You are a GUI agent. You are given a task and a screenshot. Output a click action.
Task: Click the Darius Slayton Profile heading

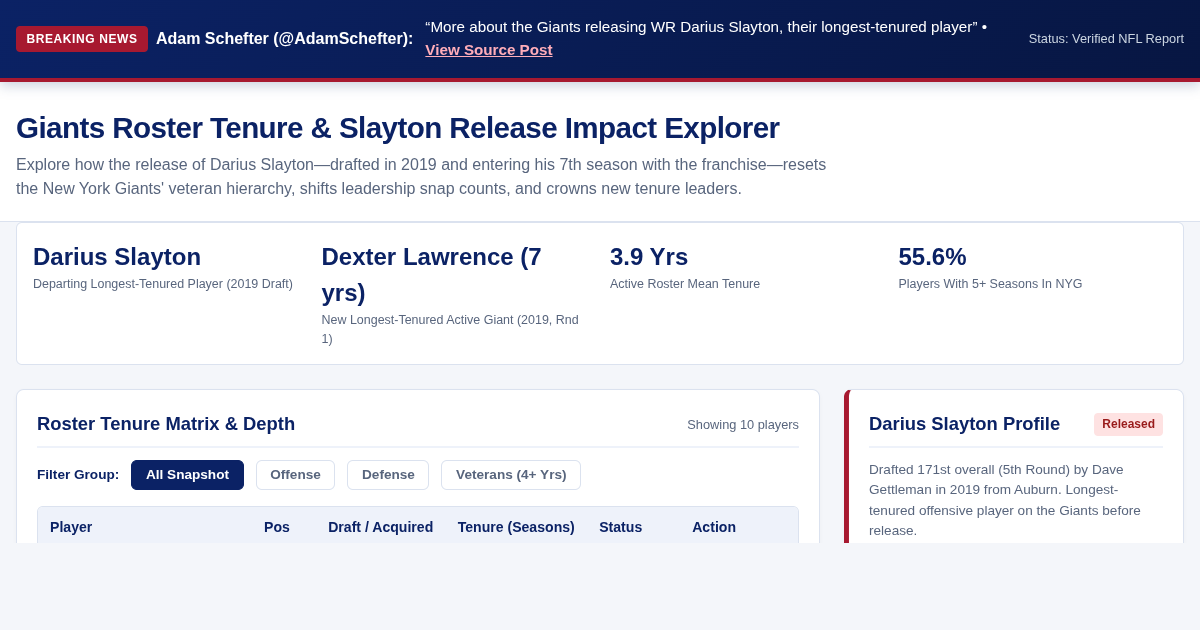[x=964, y=424]
